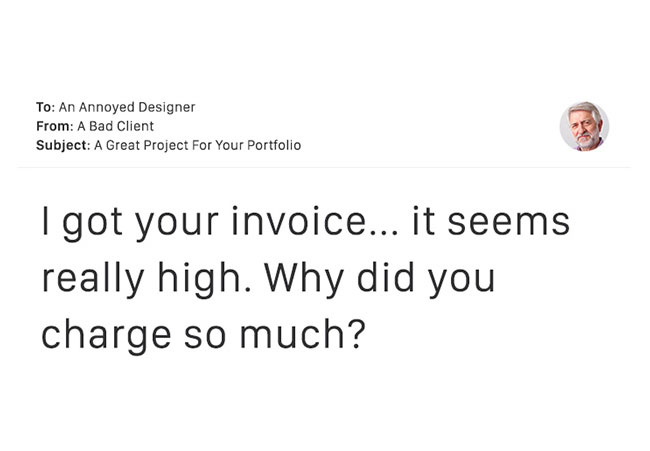Select the "To:" field label
Image resolution: width=650 pixels, height=451 pixels.
(45, 107)
